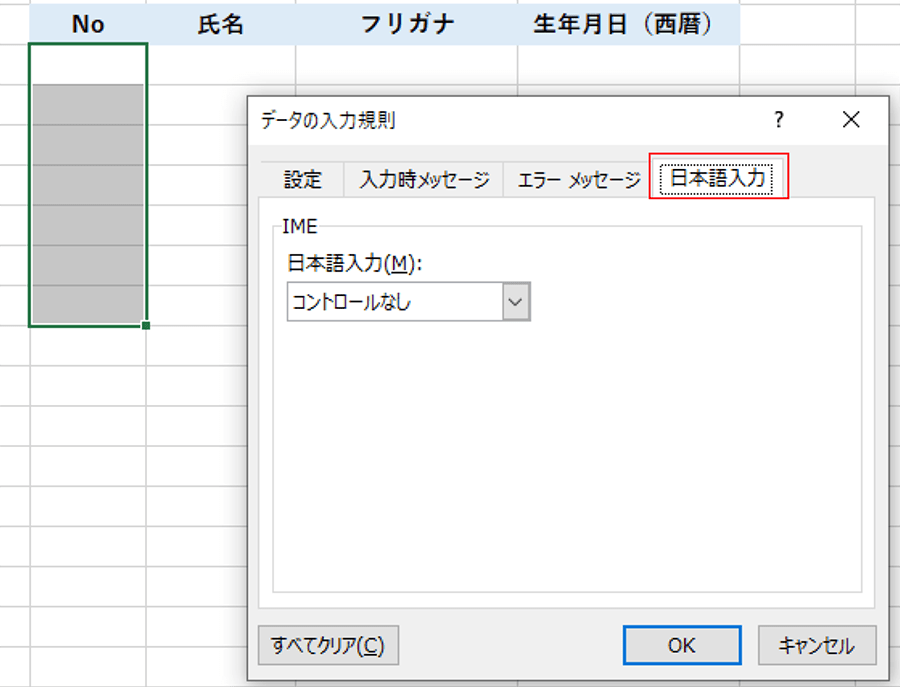Select the 氏名 header cell
The image size is (900, 687).
tap(221, 24)
